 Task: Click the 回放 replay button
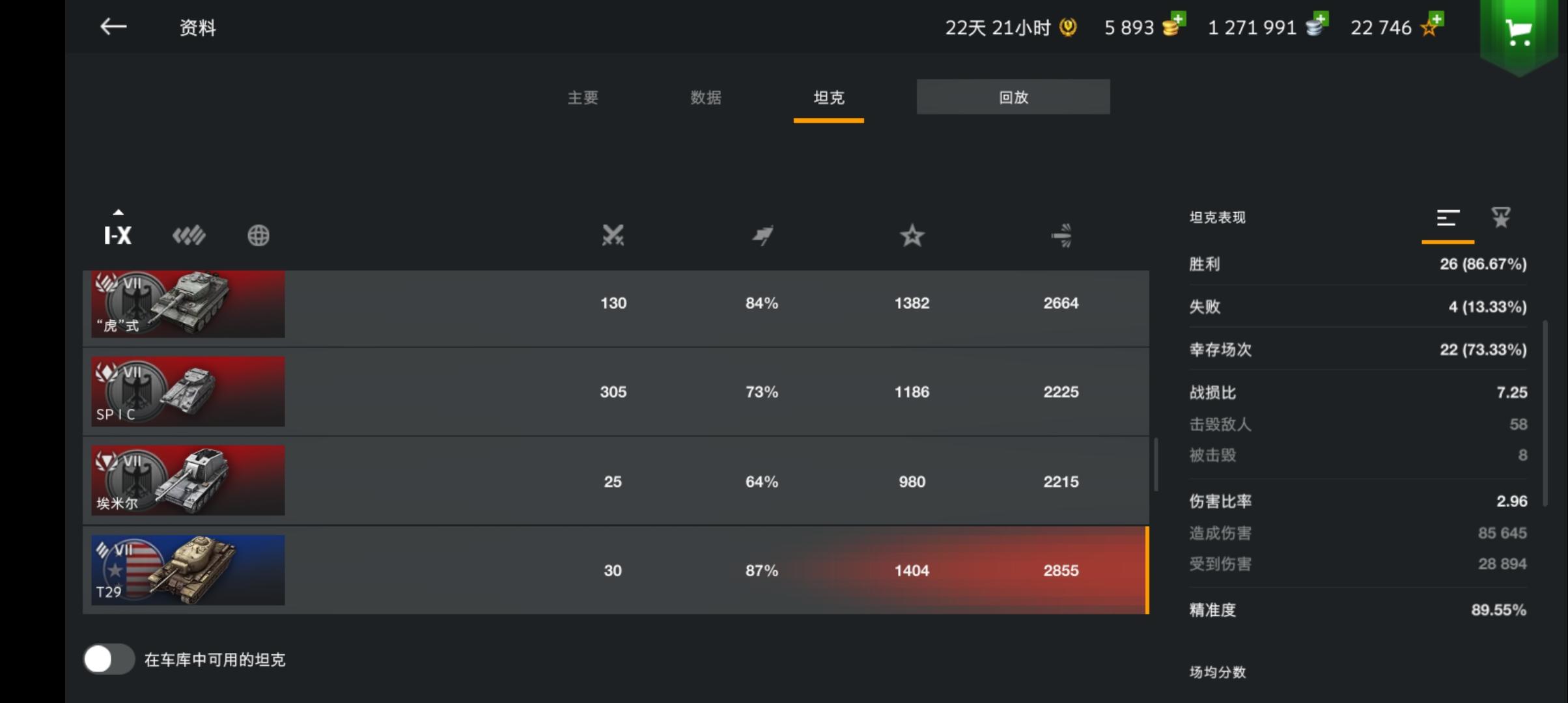tap(1013, 97)
